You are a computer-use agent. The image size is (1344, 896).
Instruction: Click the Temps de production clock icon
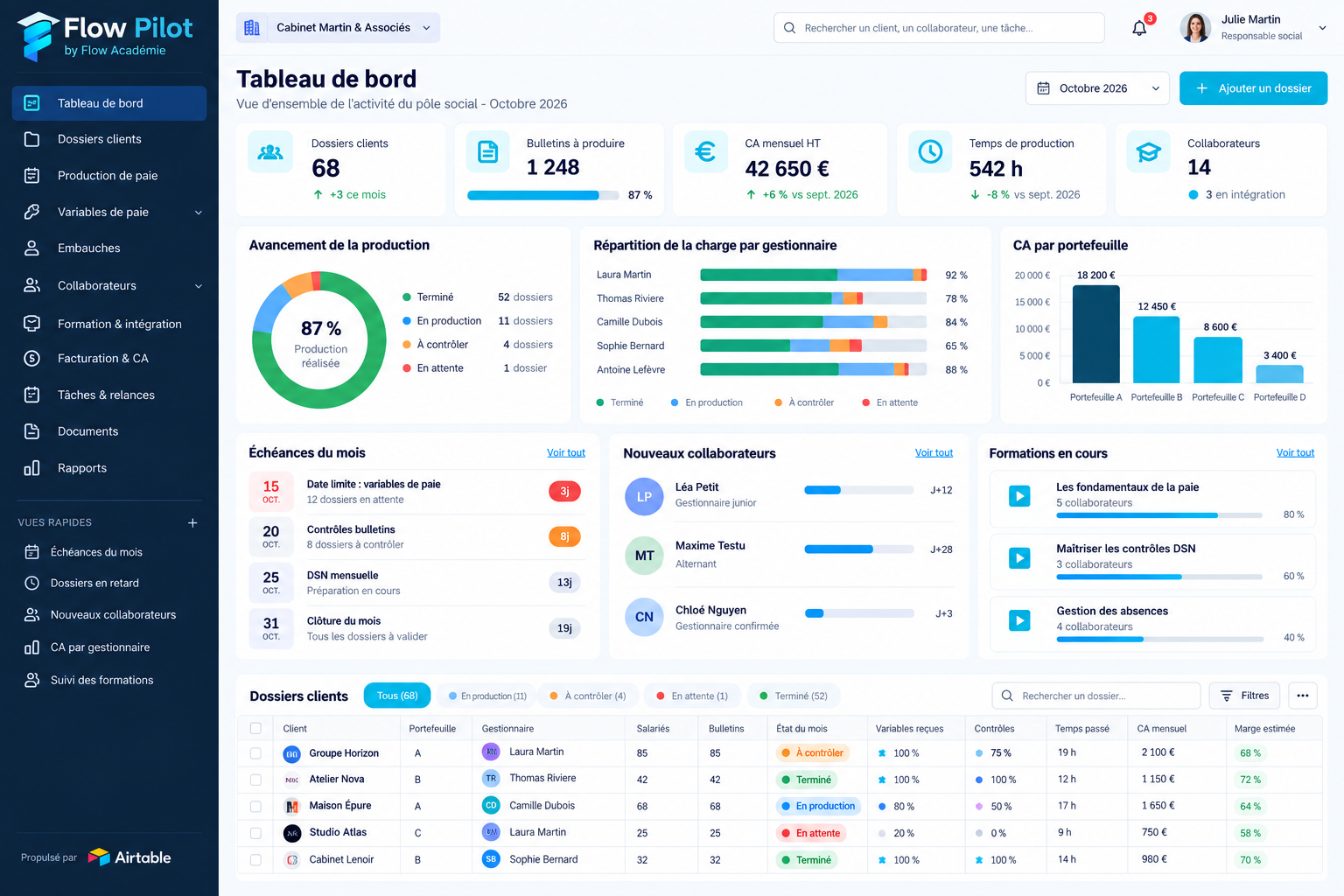click(x=930, y=152)
